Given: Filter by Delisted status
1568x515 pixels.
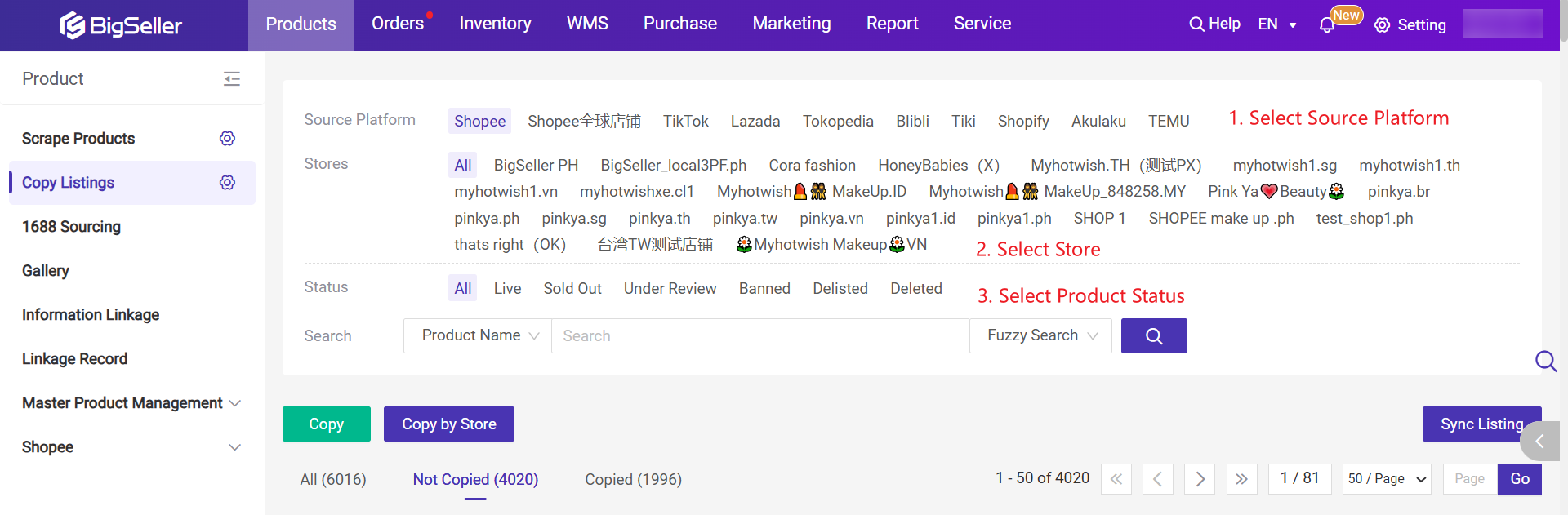Looking at the screenshot, I should 840,288.
